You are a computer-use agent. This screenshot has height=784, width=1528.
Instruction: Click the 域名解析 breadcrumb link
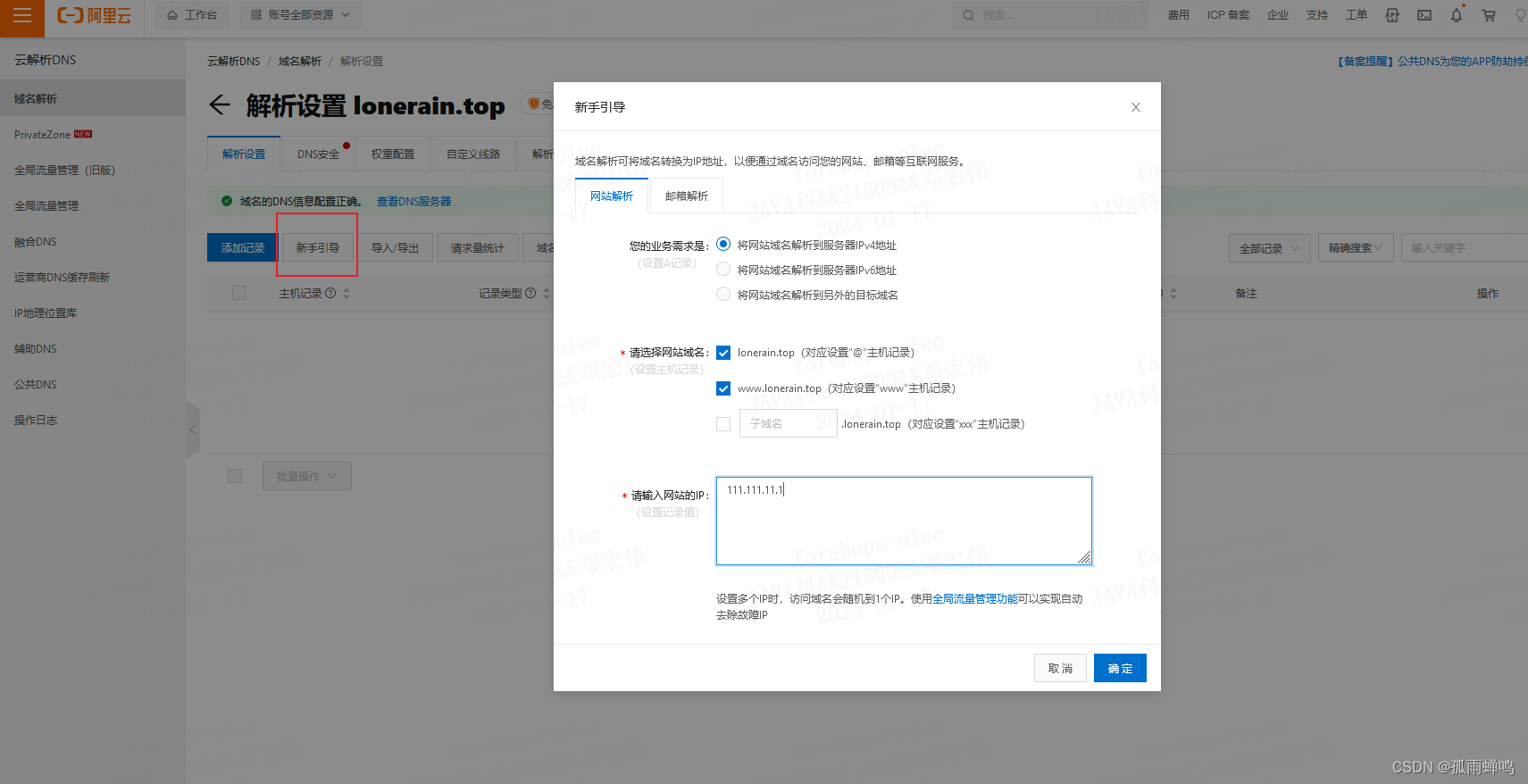point(300,61)
